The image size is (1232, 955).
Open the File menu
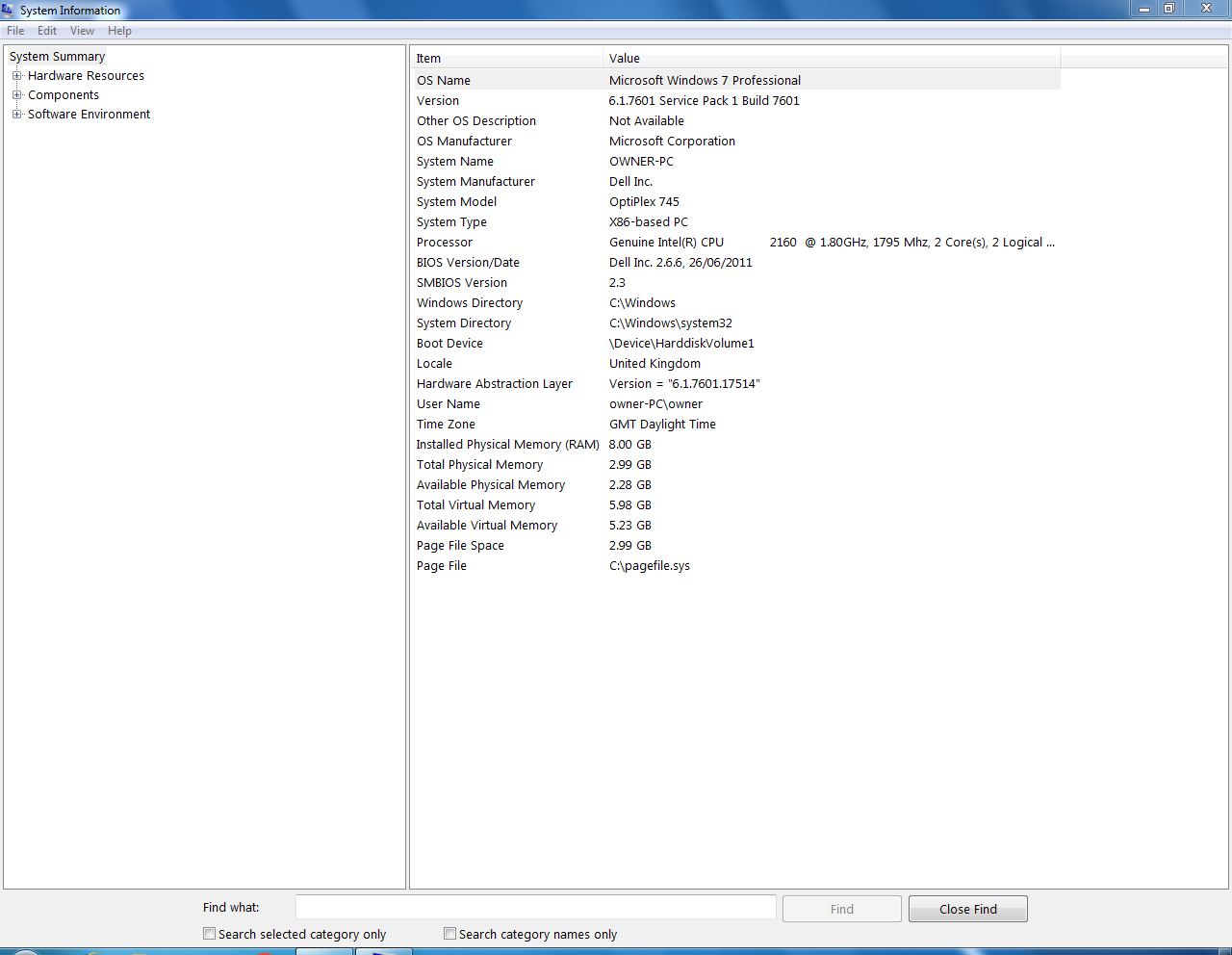(15, 31)
